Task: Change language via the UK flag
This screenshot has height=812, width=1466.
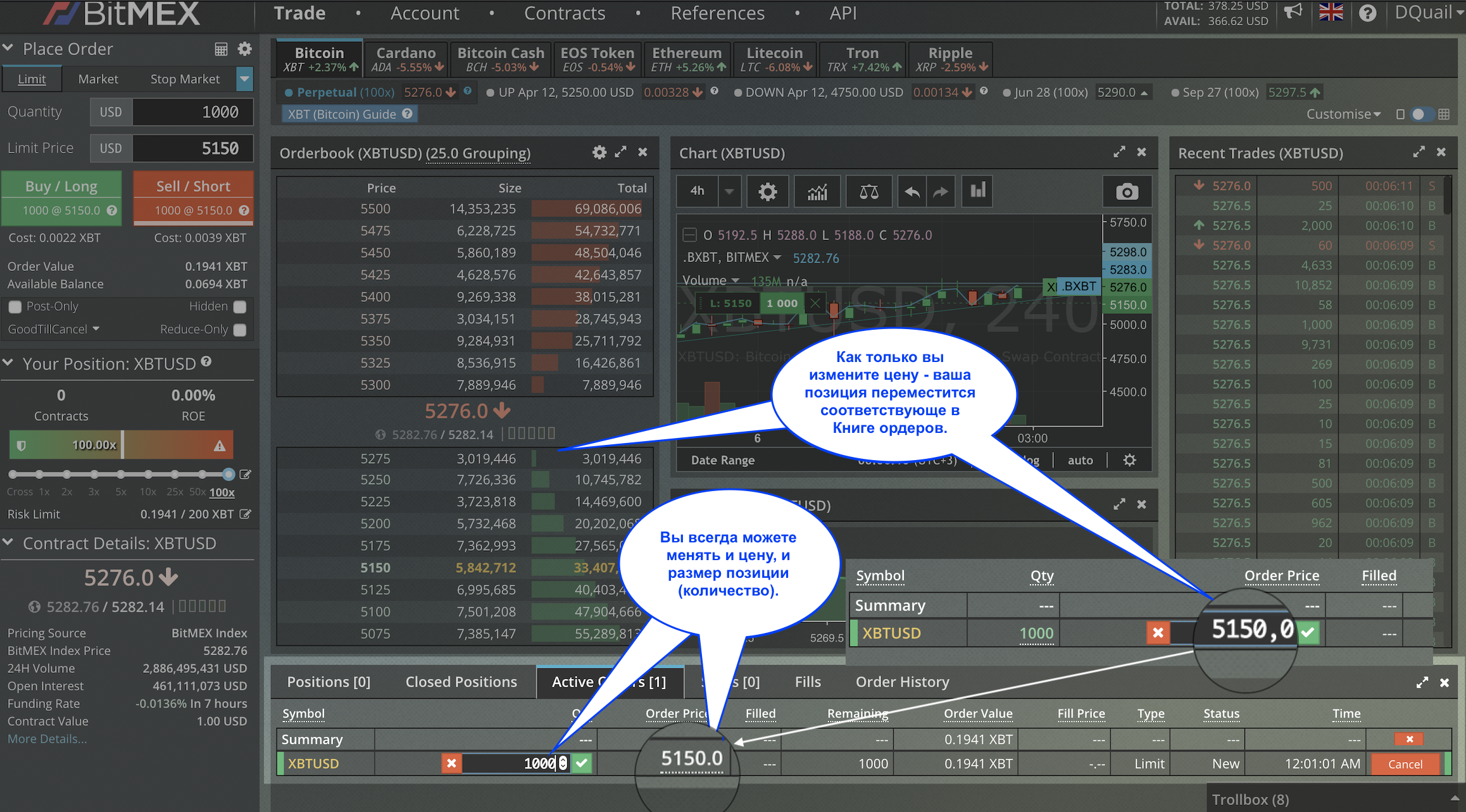Action: pyautogui.click(x=1331, y=13)
